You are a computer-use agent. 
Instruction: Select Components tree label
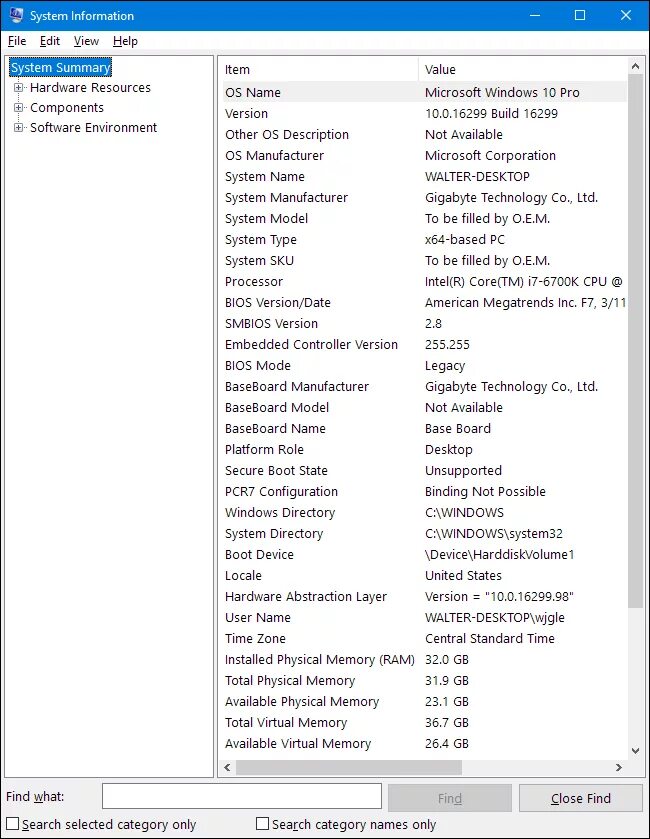pos(67,108)
